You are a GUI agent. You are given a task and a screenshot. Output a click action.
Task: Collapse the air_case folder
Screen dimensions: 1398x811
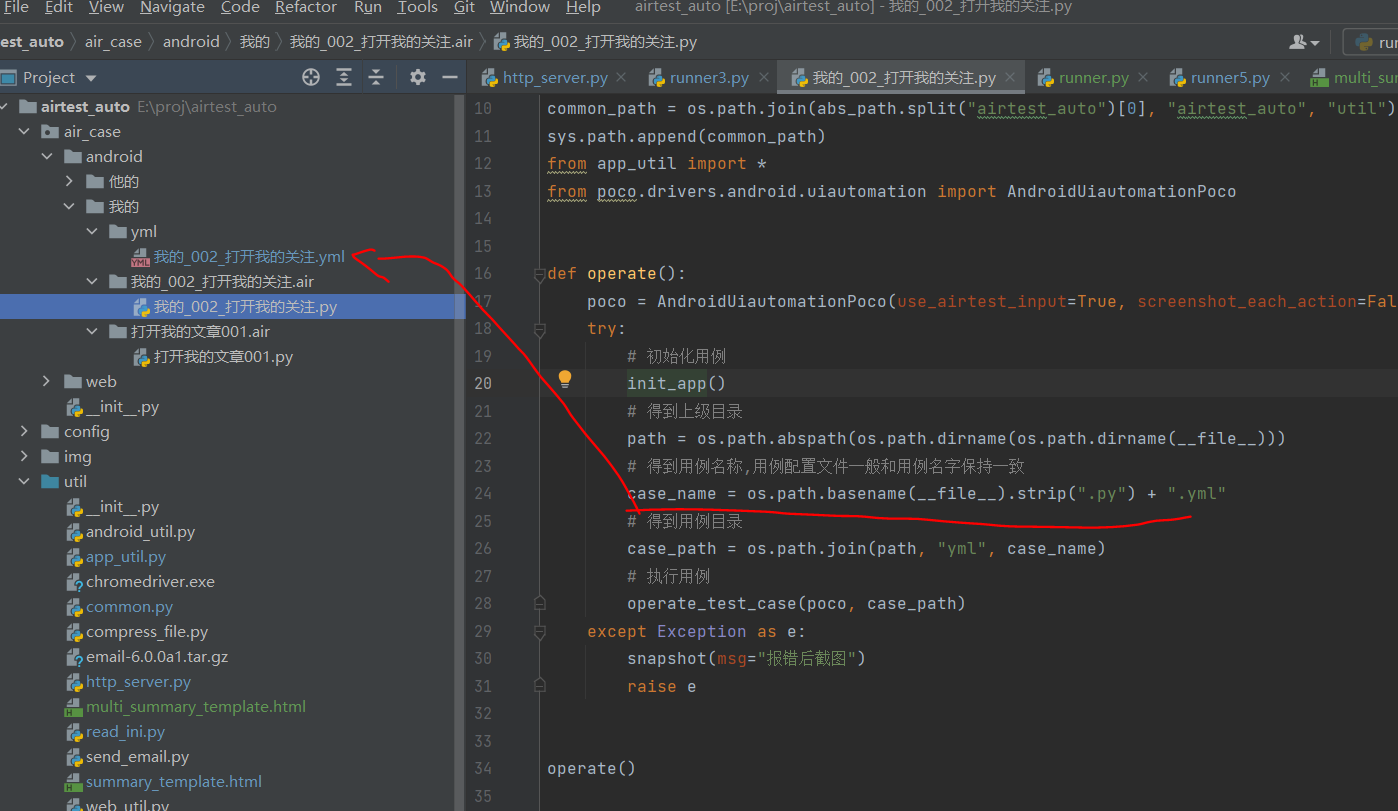tap(24, 131)
